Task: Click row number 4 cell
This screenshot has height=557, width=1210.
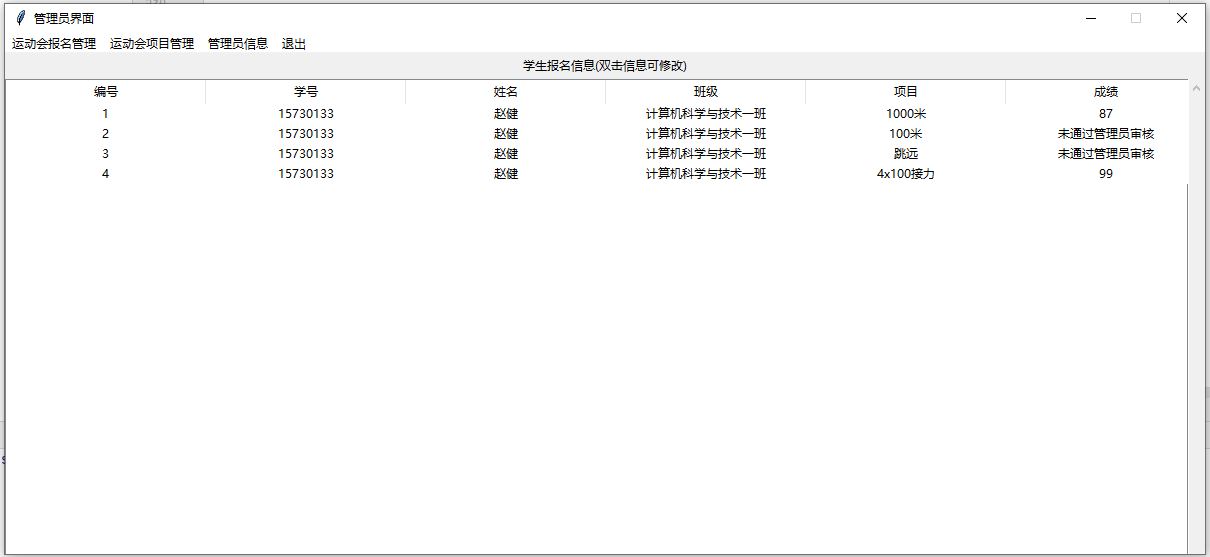Action: [105, 174]
